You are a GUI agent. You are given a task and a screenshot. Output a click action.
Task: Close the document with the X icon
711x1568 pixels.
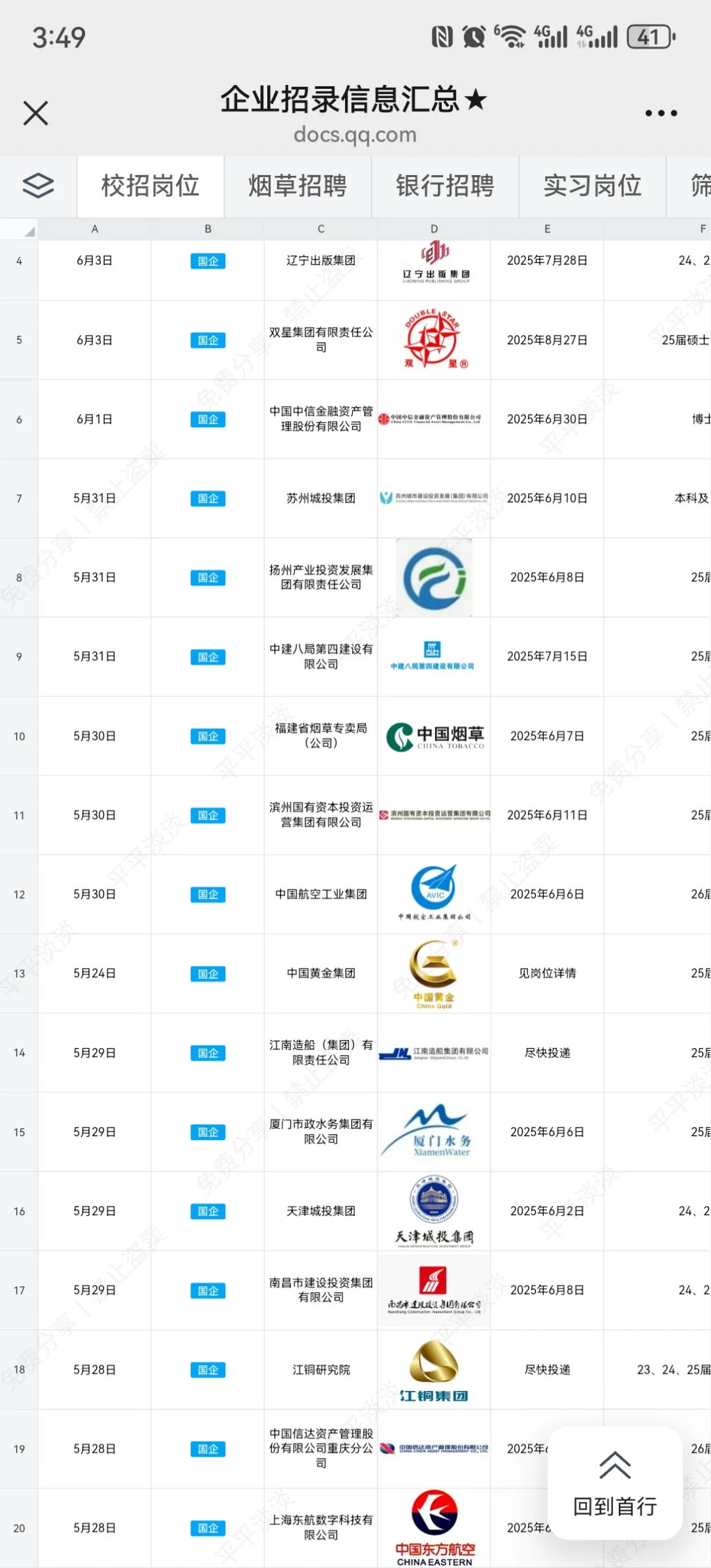(36, 113)
